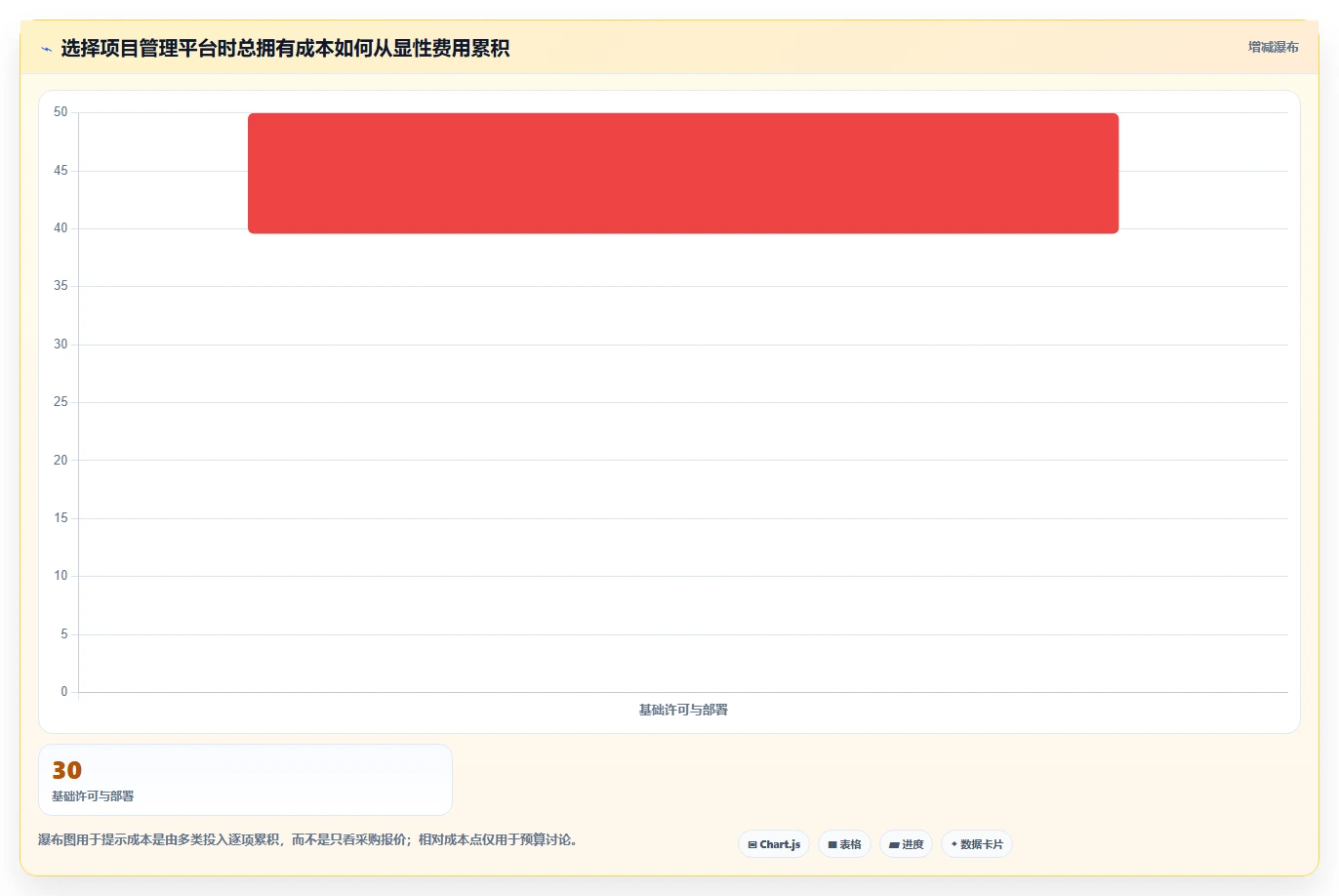Click the 增减瀑布 label in header
1339x896 pixels.
[x=1274, y=47]
